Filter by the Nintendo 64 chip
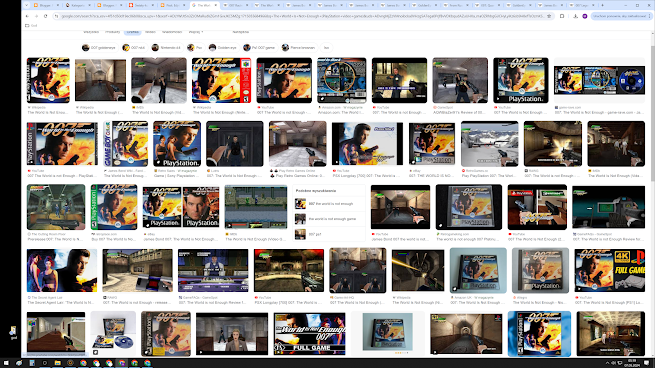This screenshot has height=368, width=655. coord(166,48)
